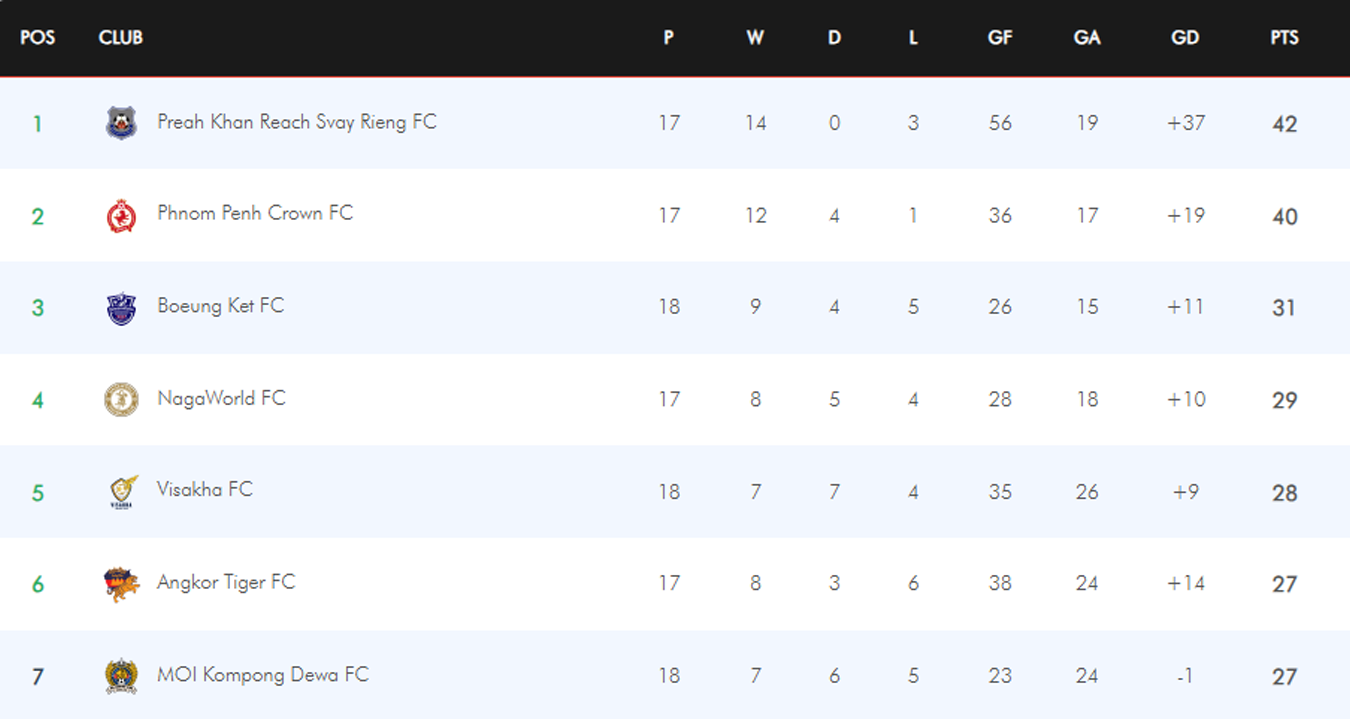Click the NagaWorld FC club crest
This screenshot has width=1350, height=719.
pyautogui.click(x=121, y=399)
